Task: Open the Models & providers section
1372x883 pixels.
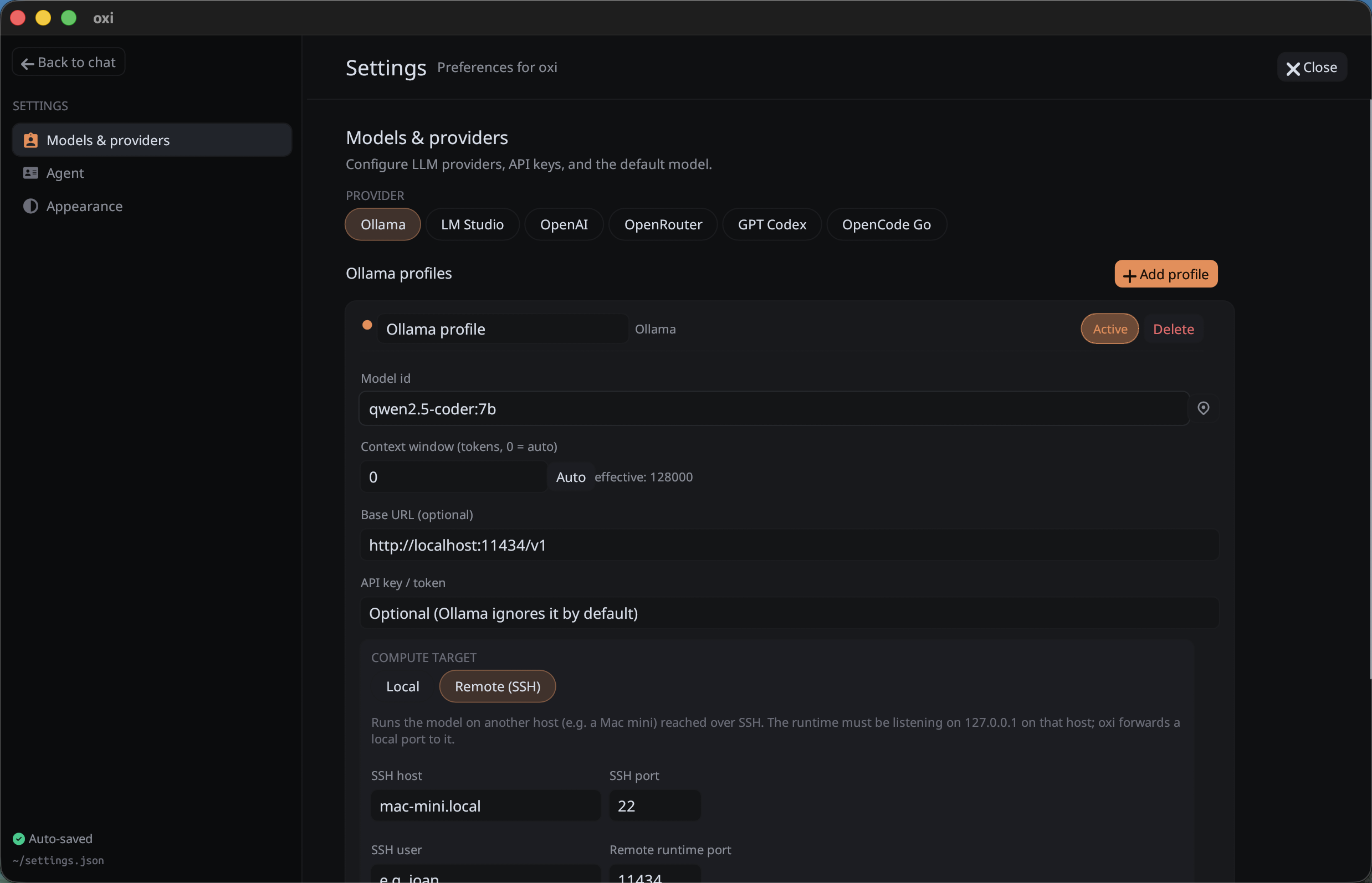Action: [151, 140]
